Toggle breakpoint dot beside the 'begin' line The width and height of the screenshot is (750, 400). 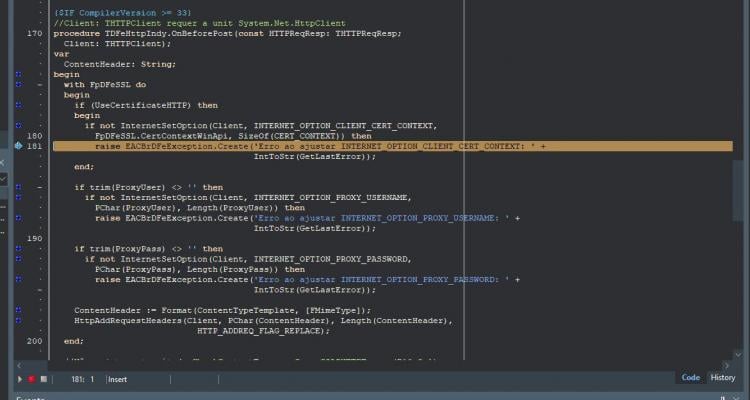pos(18,75)
